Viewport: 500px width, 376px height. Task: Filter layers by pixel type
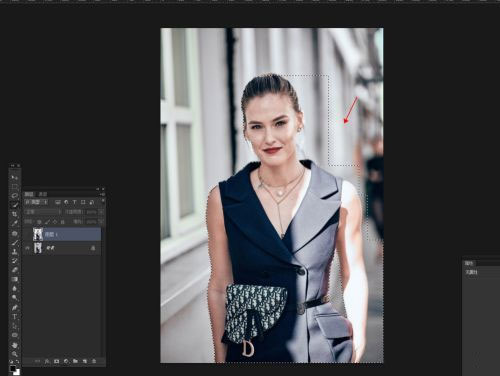click(58, 202)
